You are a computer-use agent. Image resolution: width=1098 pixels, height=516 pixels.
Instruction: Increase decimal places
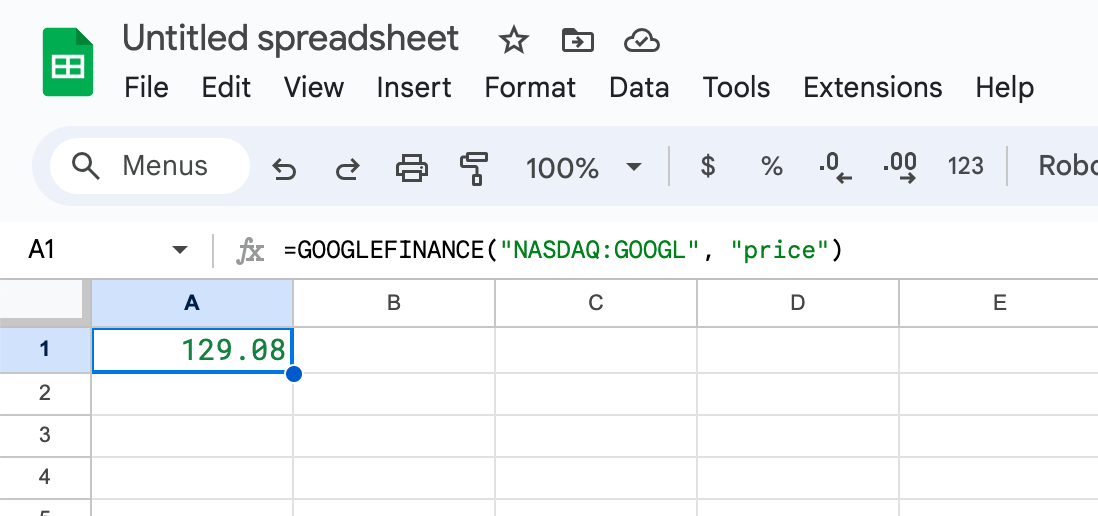(900, 167)
